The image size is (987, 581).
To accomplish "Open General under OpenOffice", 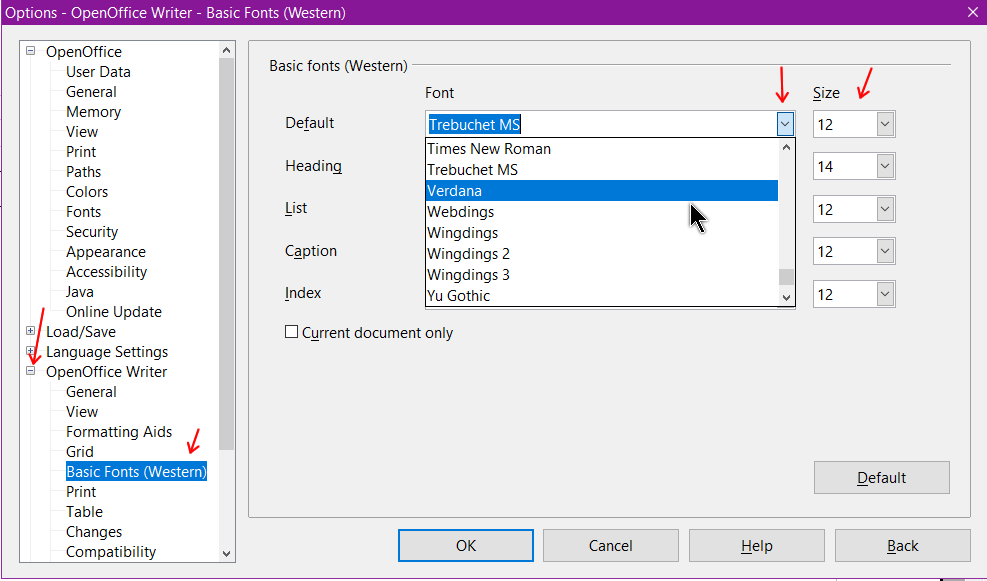I will point(91,92).
